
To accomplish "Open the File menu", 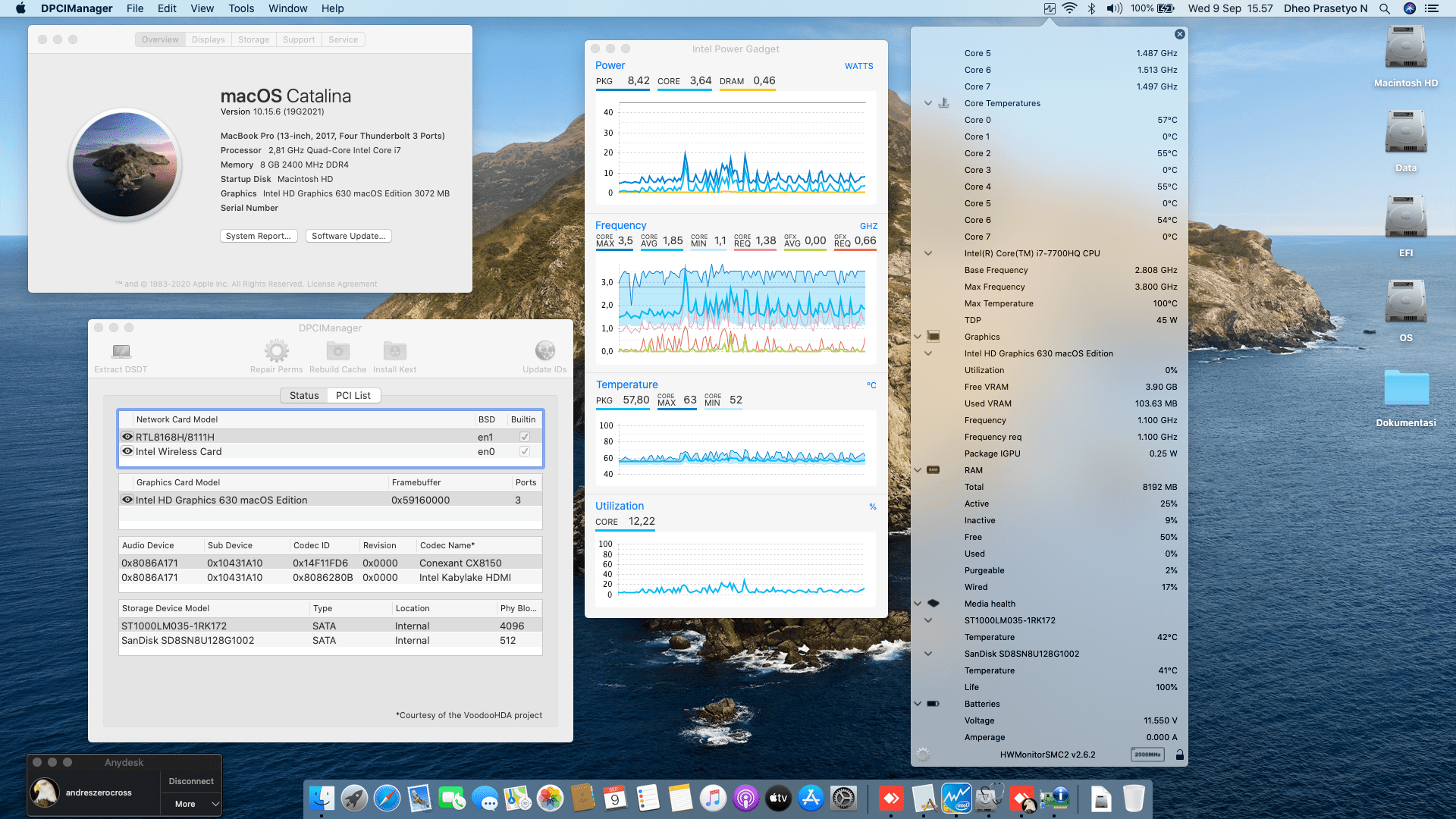I will 135,8.
